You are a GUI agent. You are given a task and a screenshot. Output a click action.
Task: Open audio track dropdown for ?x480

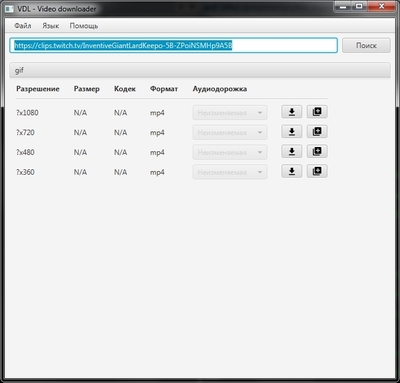pos(230,152)
